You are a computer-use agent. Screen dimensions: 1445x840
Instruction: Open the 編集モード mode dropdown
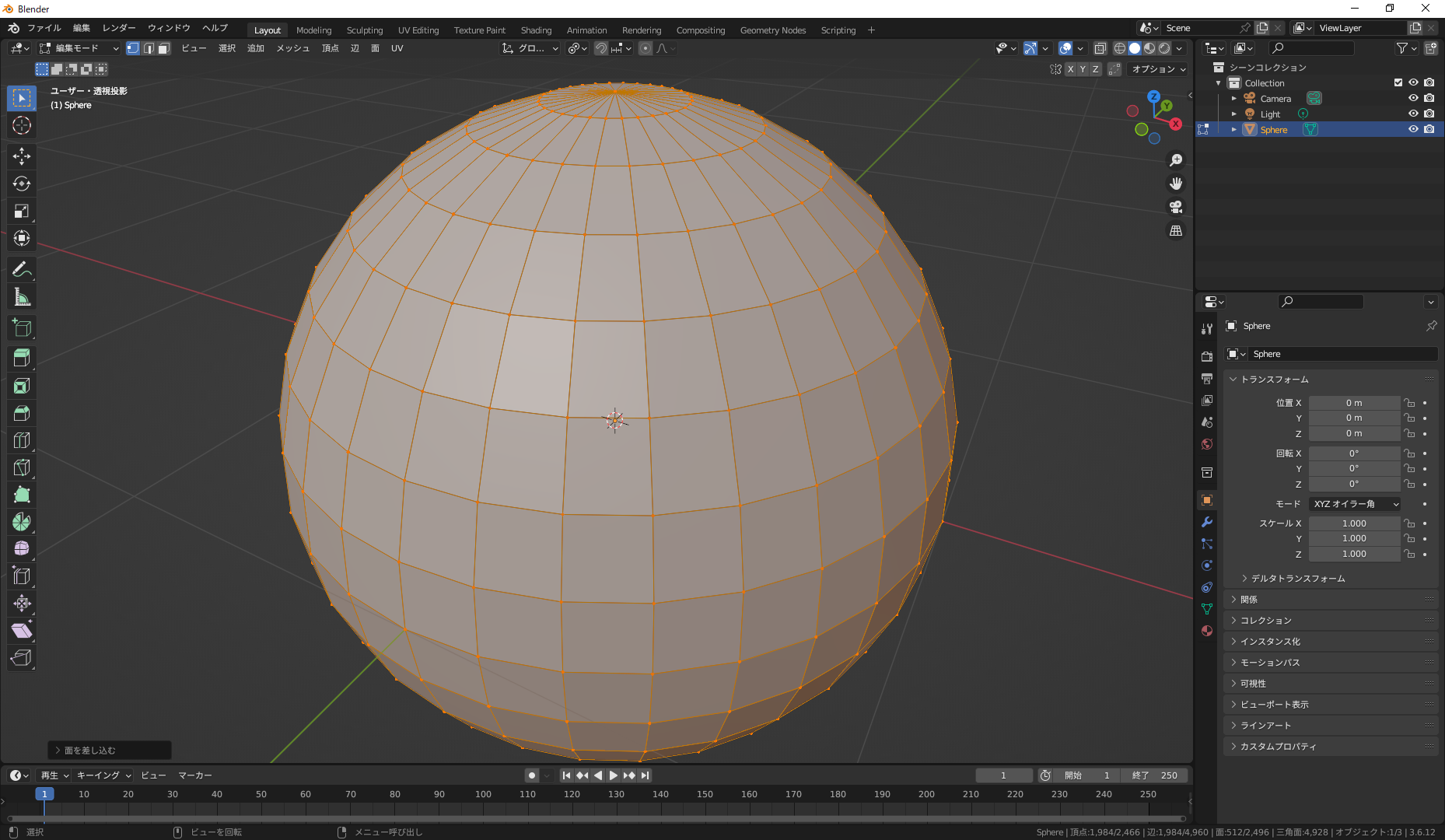pyautogui.click(x=79, y=48)
